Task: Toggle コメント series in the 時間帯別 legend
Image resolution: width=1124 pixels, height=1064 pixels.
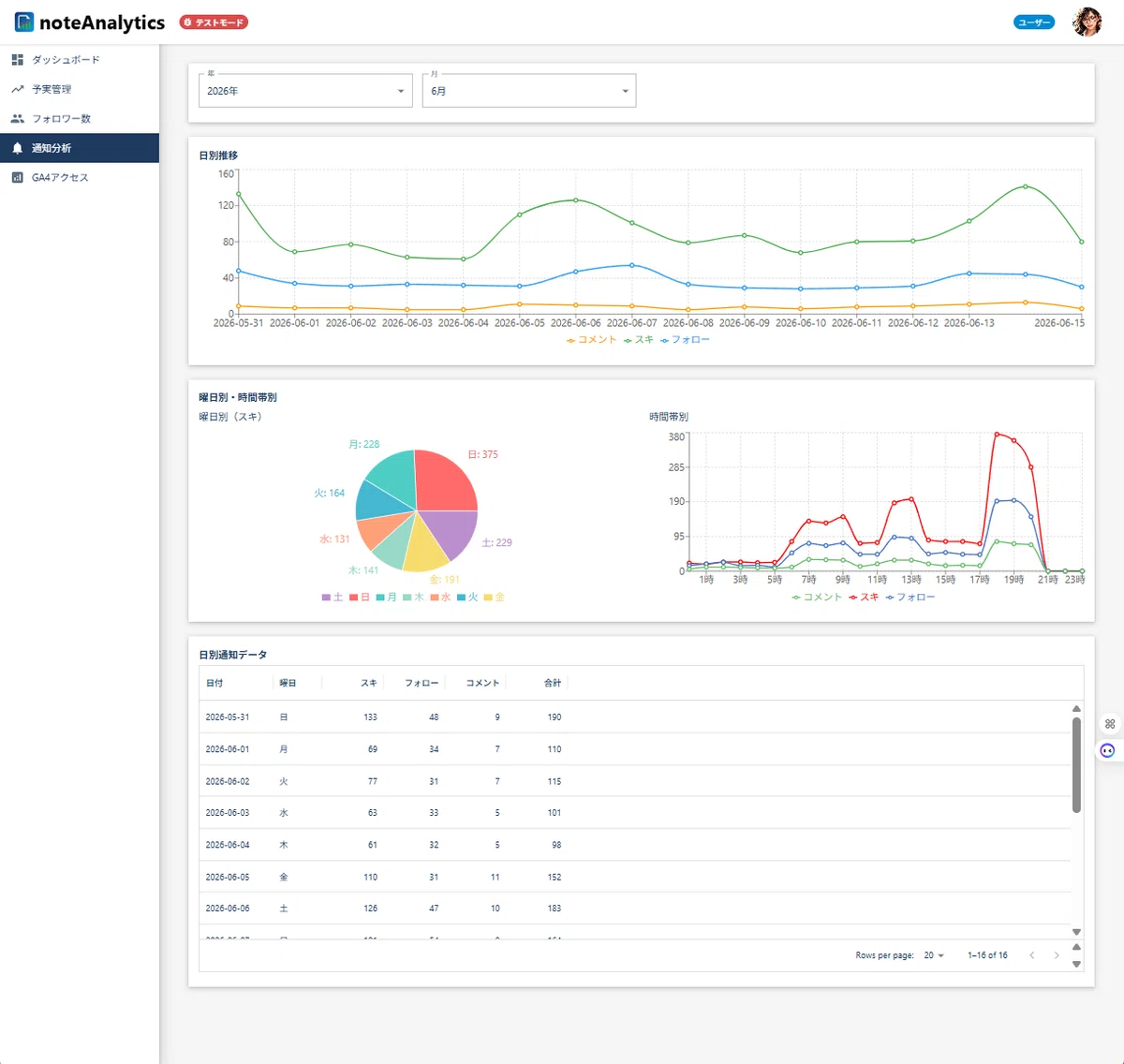Action: point(817,598)
